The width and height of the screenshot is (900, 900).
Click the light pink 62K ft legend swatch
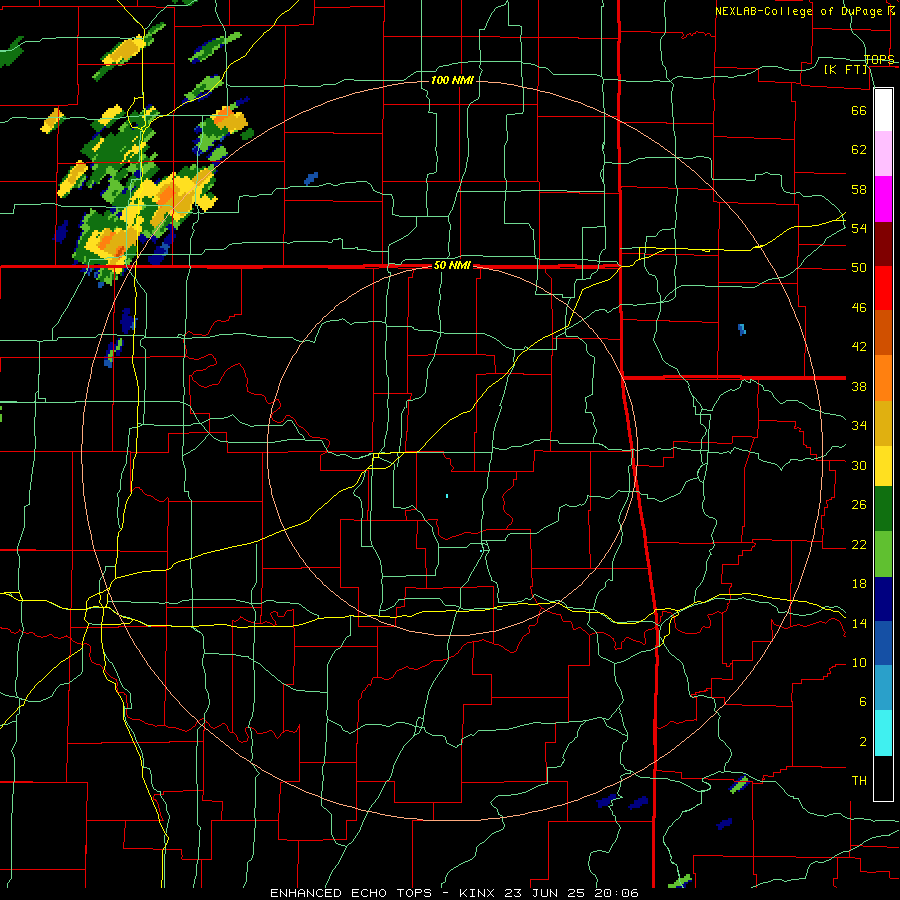click(x=883, y=154)
